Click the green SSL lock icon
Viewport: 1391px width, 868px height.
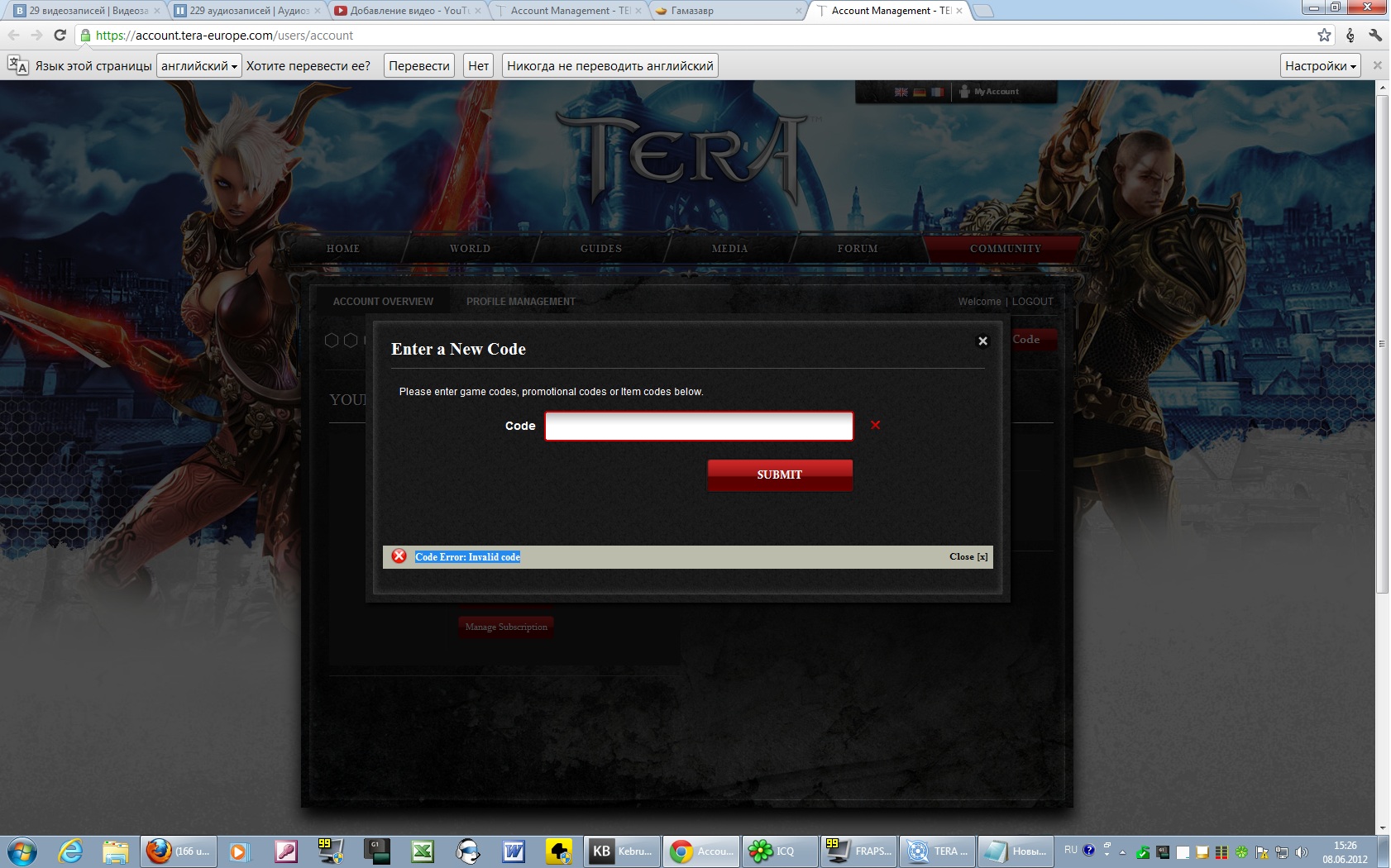tap(85, 36)
